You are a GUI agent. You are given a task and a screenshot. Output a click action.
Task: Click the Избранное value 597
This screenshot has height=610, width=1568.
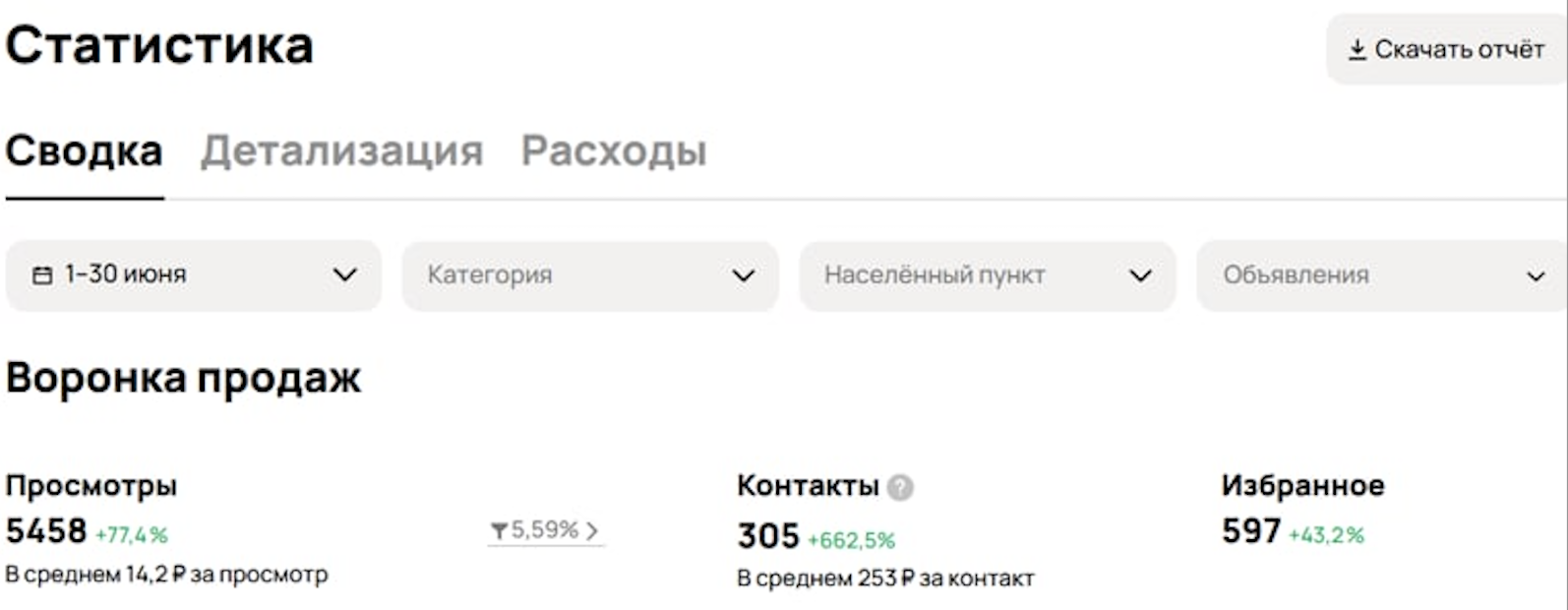[1251, 531]
